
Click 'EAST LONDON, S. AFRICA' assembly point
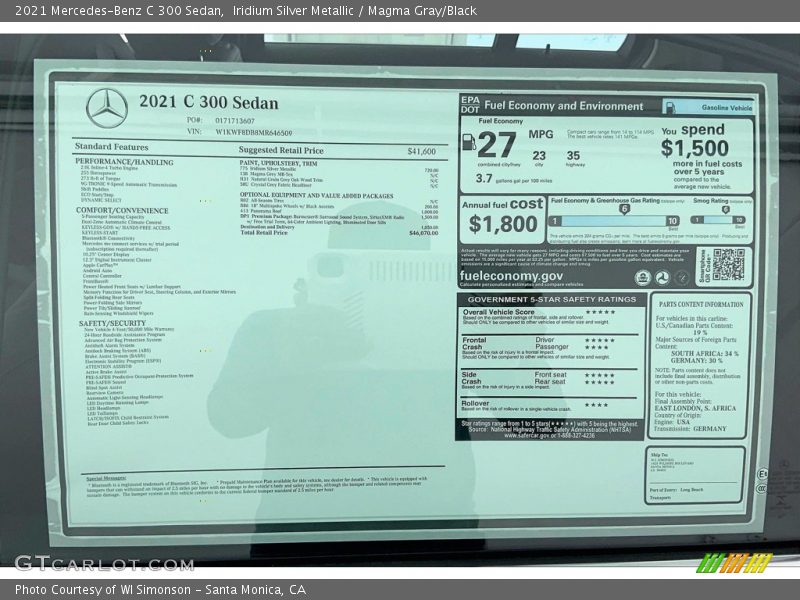695,408
